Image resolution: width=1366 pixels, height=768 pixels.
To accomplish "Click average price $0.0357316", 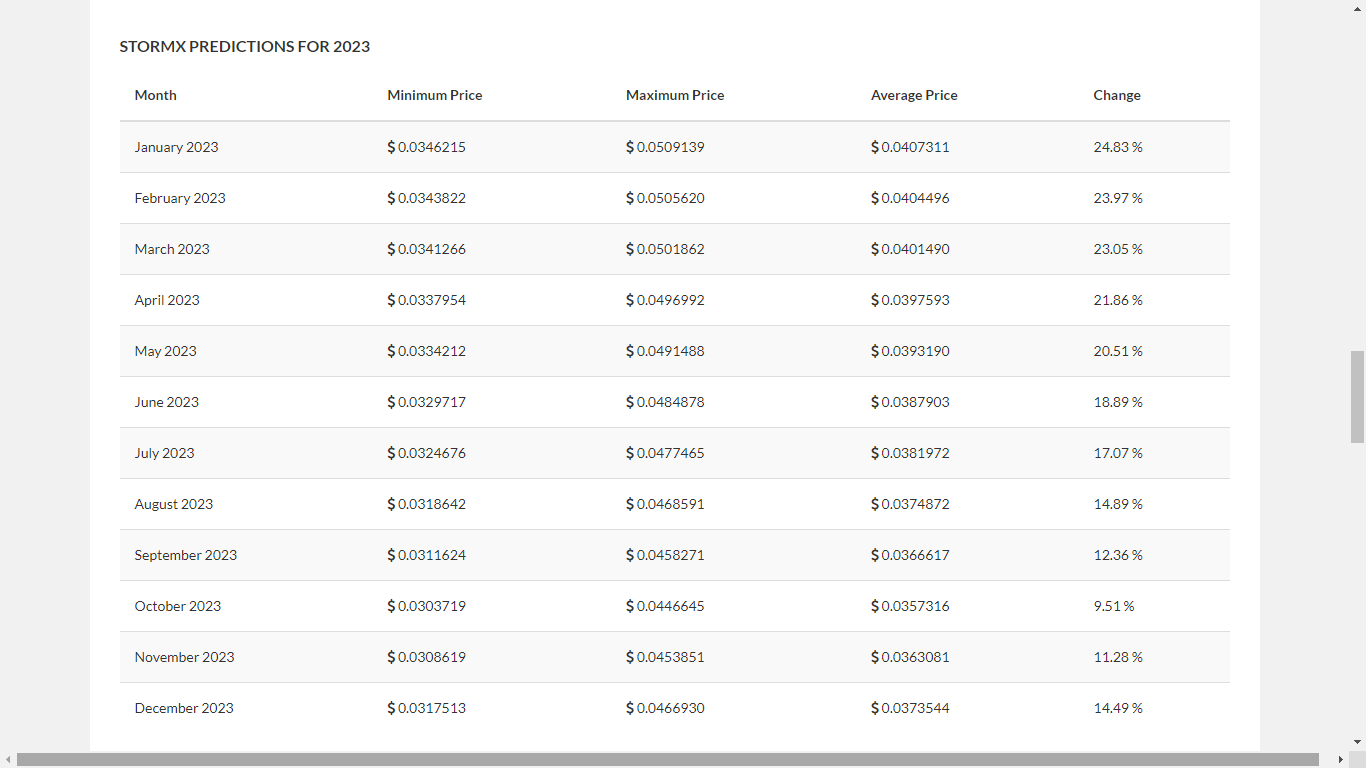I will click(x=911, y=606).
